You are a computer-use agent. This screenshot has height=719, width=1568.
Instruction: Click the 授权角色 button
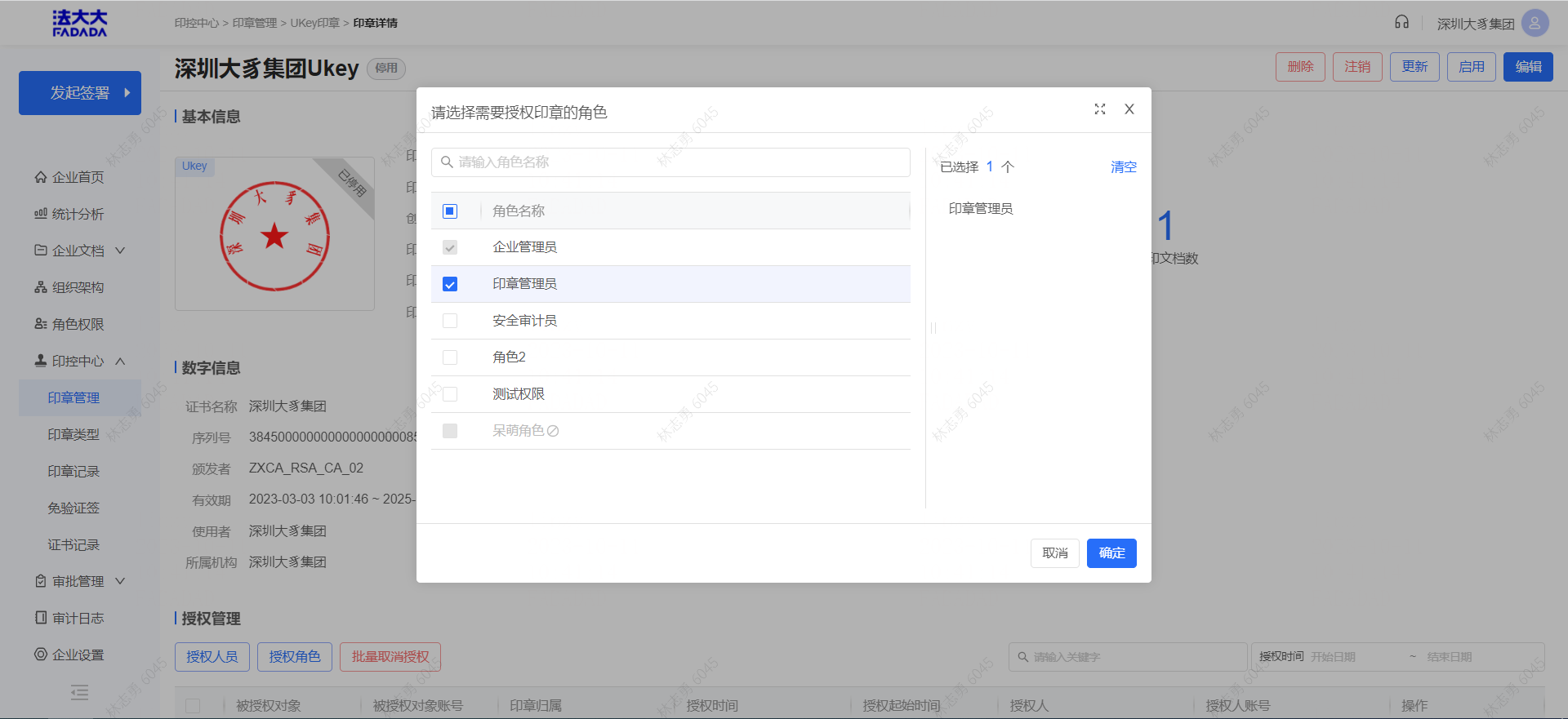[295, 657]
